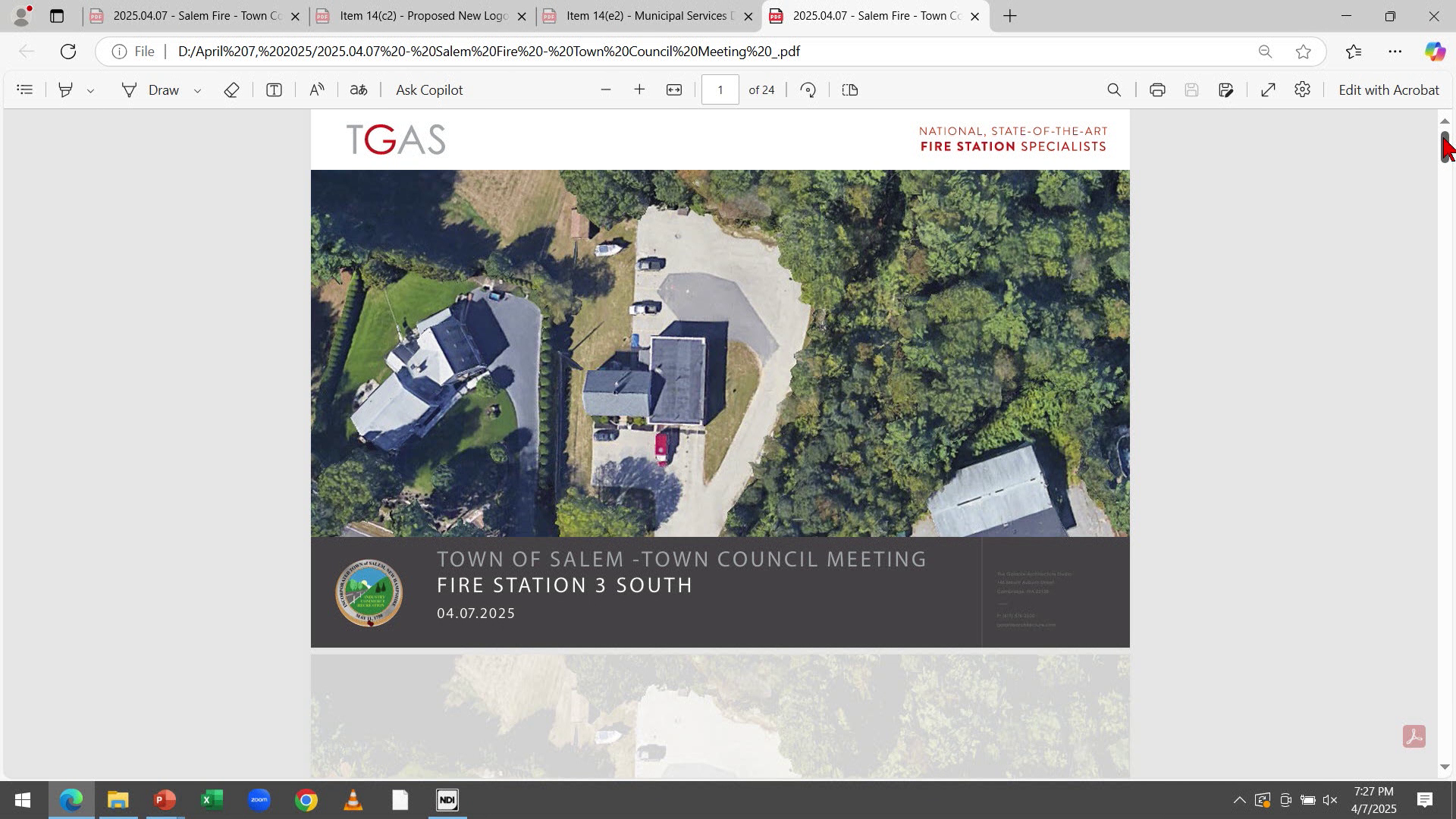Click the vertical scrollbar thumb
1456x819 pixels.
pyautogui.click(x=1445, y=146)
